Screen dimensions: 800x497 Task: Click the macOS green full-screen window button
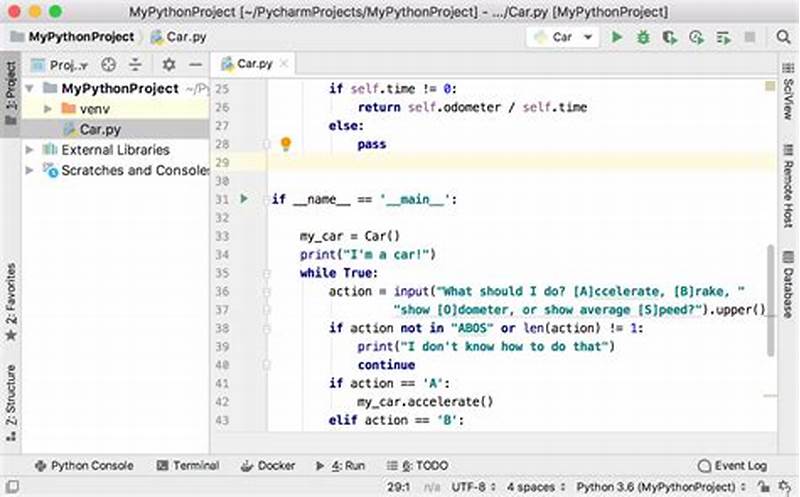(x=56, y=11)
